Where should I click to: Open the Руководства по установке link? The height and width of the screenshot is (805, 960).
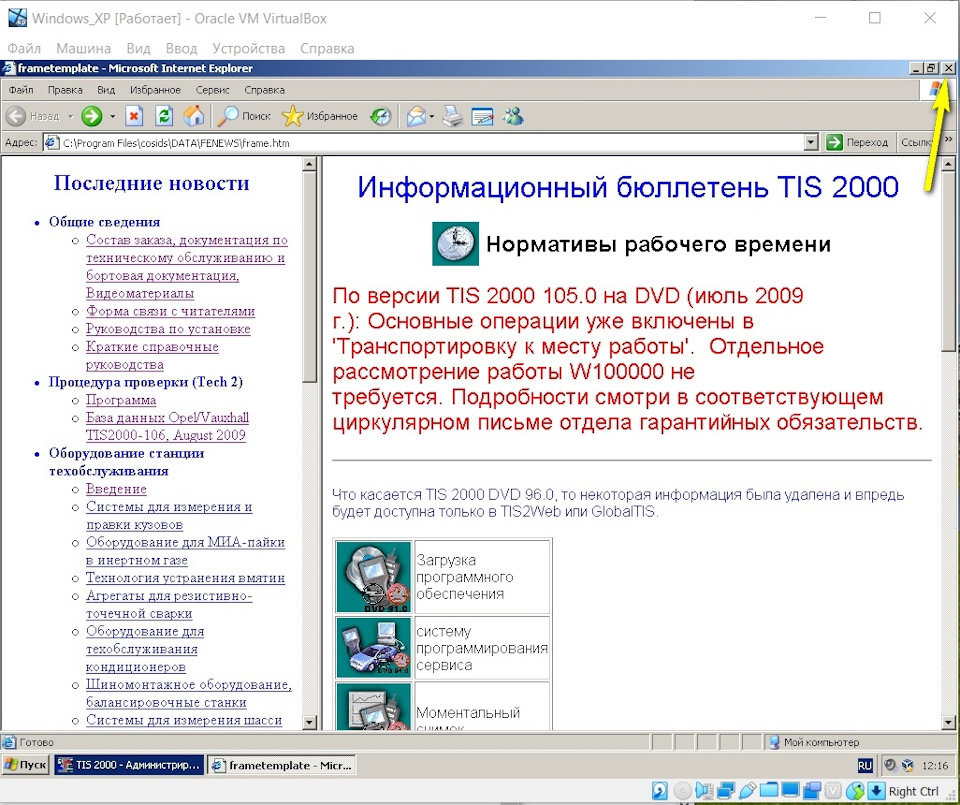168,329
